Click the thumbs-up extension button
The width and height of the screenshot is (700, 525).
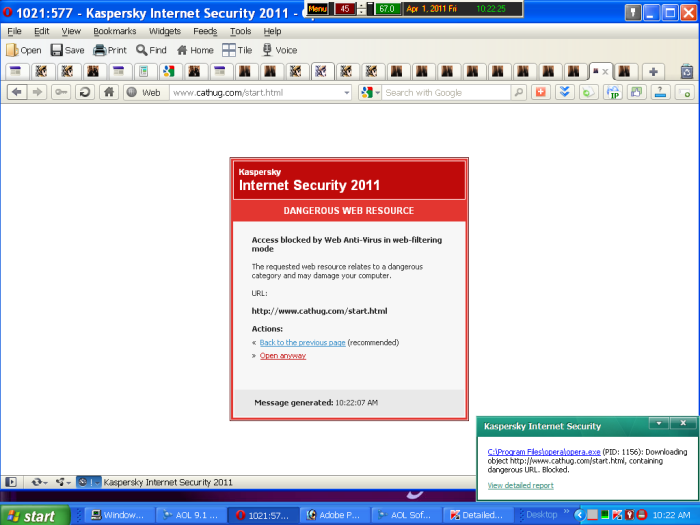(x=636, y=92)
